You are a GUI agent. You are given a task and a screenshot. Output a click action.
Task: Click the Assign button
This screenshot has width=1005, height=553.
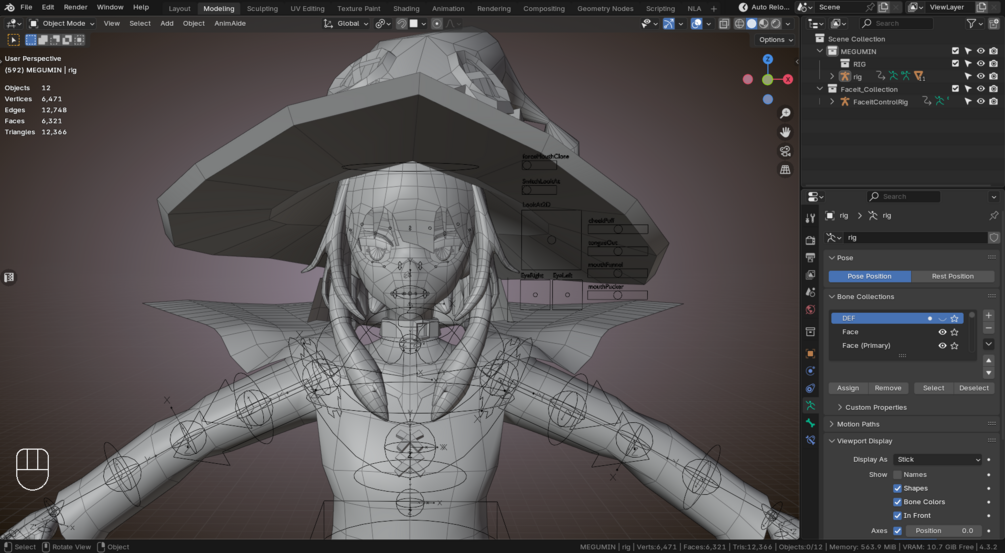(x=847, y=388)
